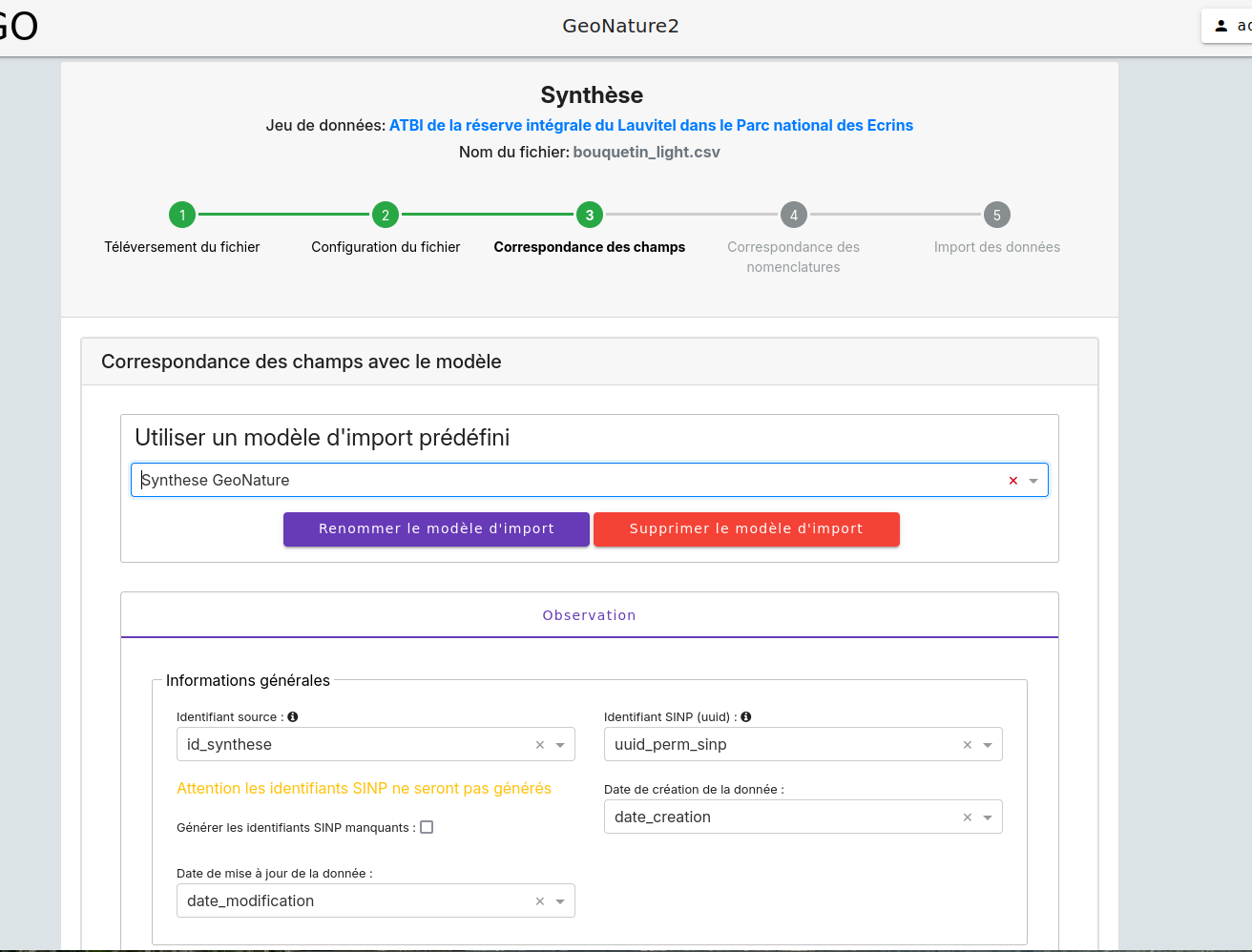The image size is (1252, 952).
Task: Click the Correspondance des champs step label
Action: click(590, 247)
